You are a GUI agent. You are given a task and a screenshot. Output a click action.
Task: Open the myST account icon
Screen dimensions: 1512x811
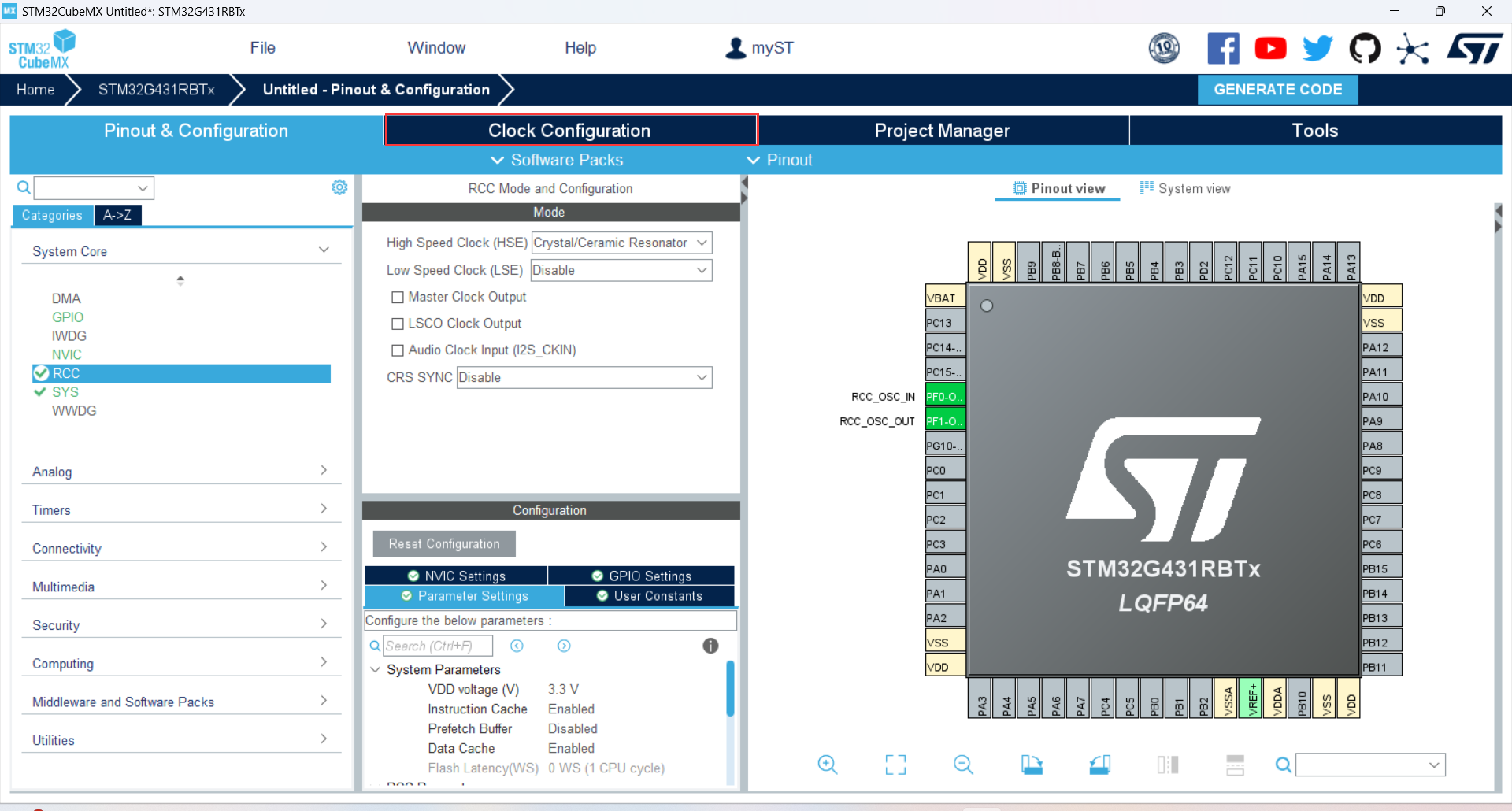pyautogui.click(x=736, y=48)
